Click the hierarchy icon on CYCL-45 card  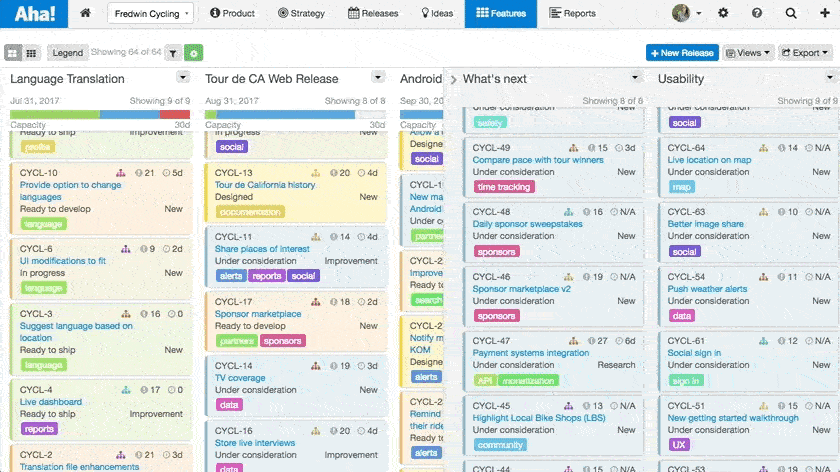pyautogui.click(x=568, y=406)
